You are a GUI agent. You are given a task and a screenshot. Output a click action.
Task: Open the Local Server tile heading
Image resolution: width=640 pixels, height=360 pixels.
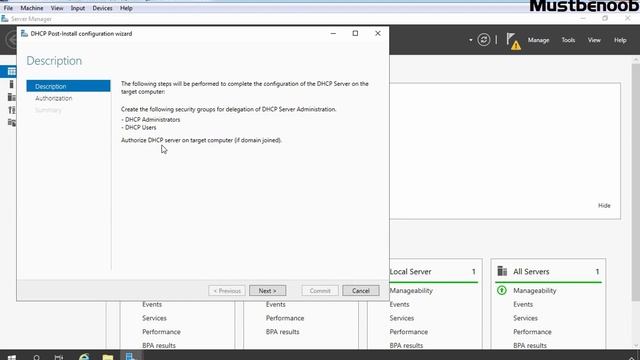pos(410,271)
